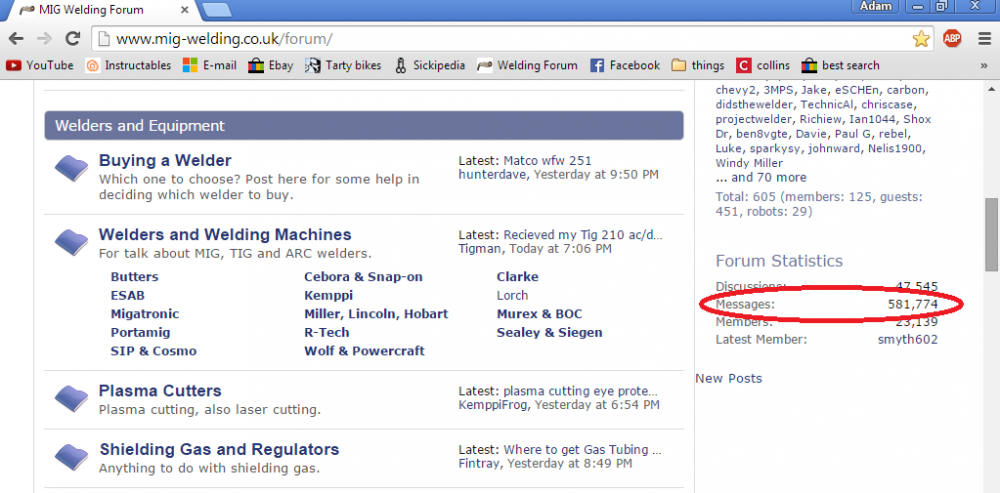This screenshot has height=493, width=1000.
Task: Open user KemppiFrog's profile
Action: pyautogui.click(x=493, y=404)
